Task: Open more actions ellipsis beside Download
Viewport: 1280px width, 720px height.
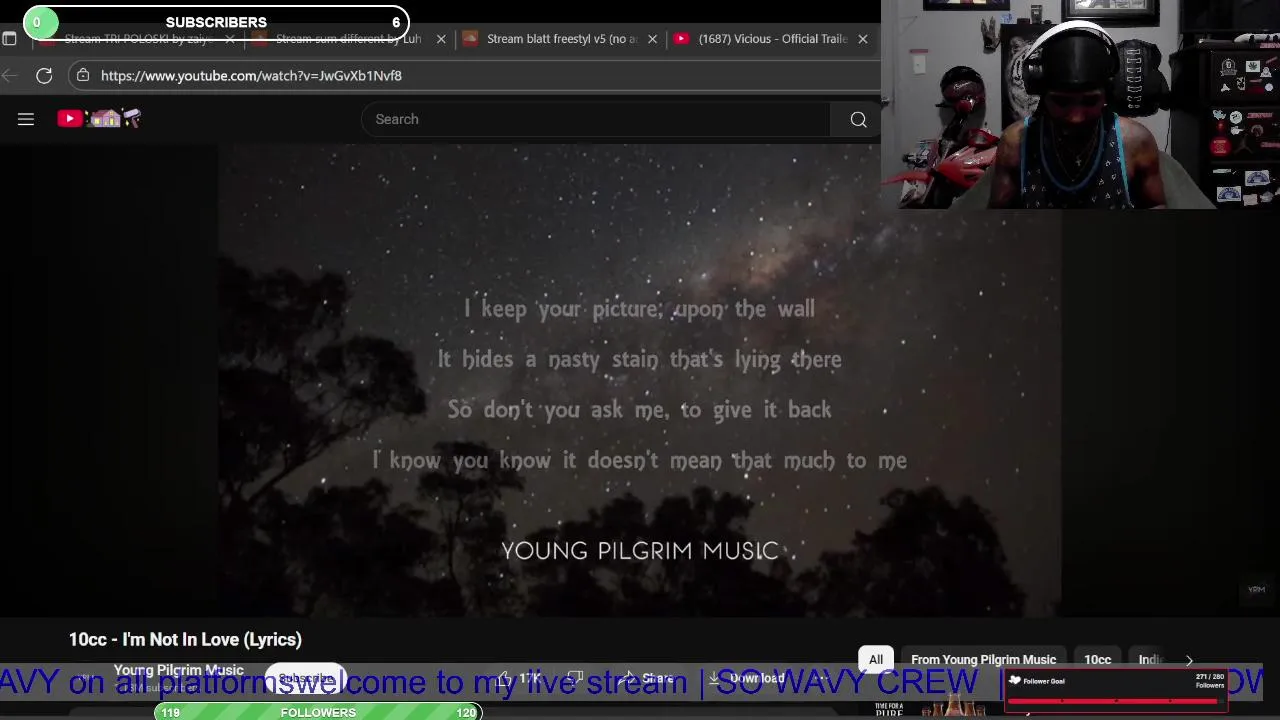Action: tap(822, 678)
